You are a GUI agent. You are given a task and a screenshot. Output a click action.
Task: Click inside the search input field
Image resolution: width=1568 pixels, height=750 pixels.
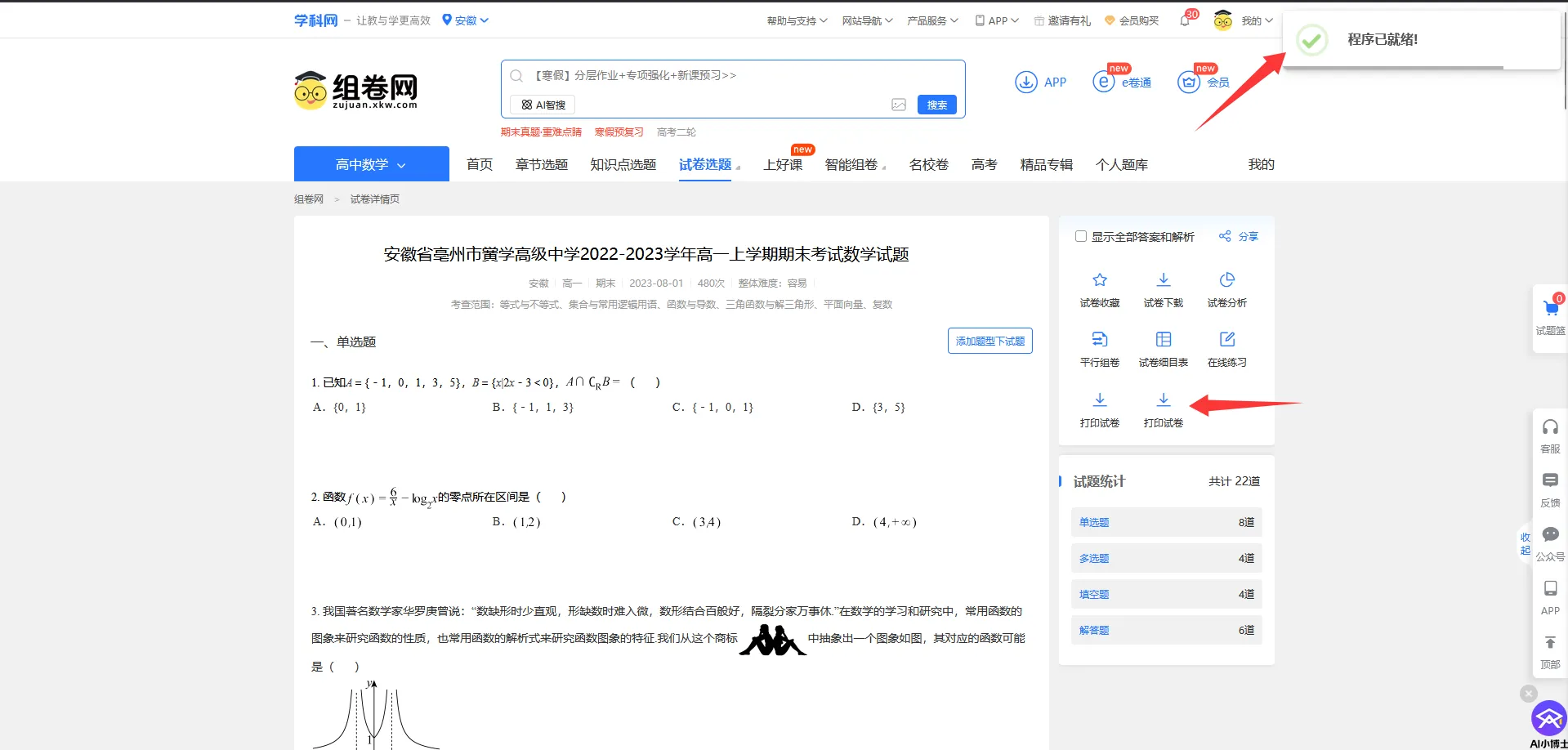point(695,75)
